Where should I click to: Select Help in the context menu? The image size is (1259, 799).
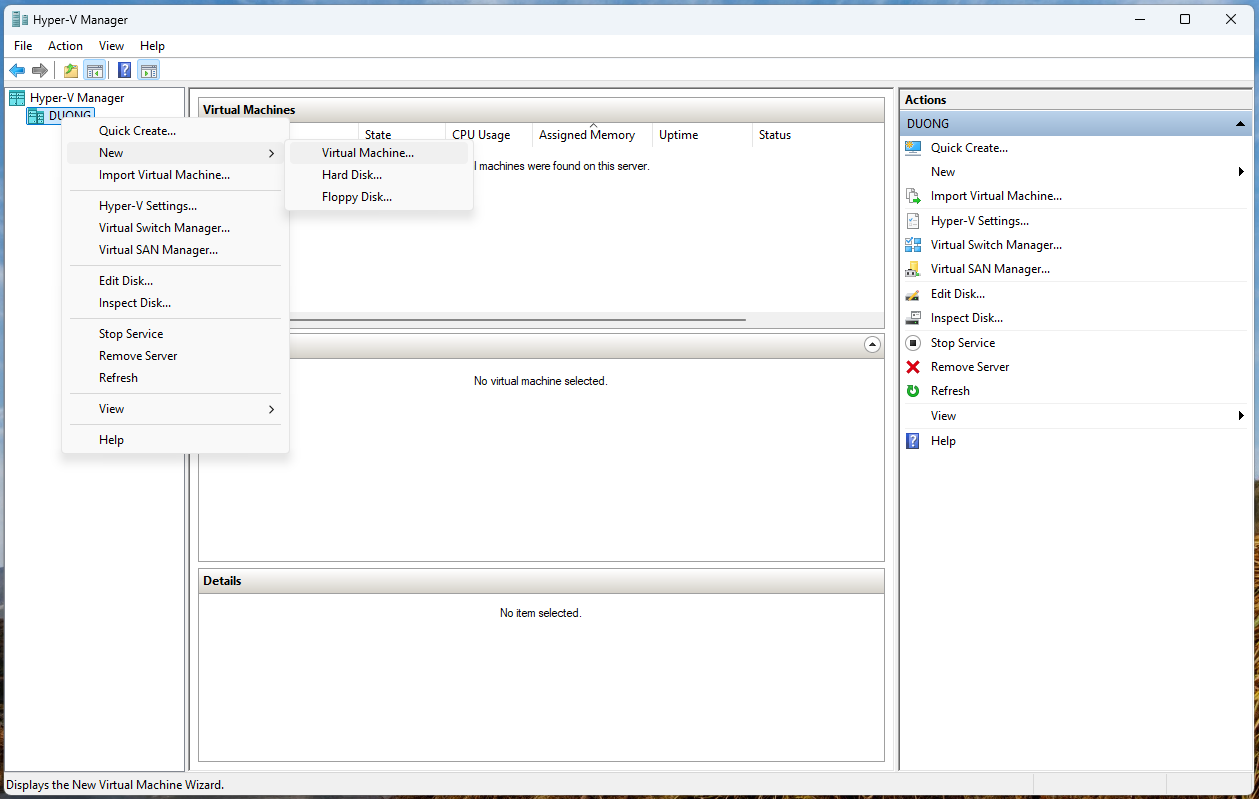pos(175,440)
